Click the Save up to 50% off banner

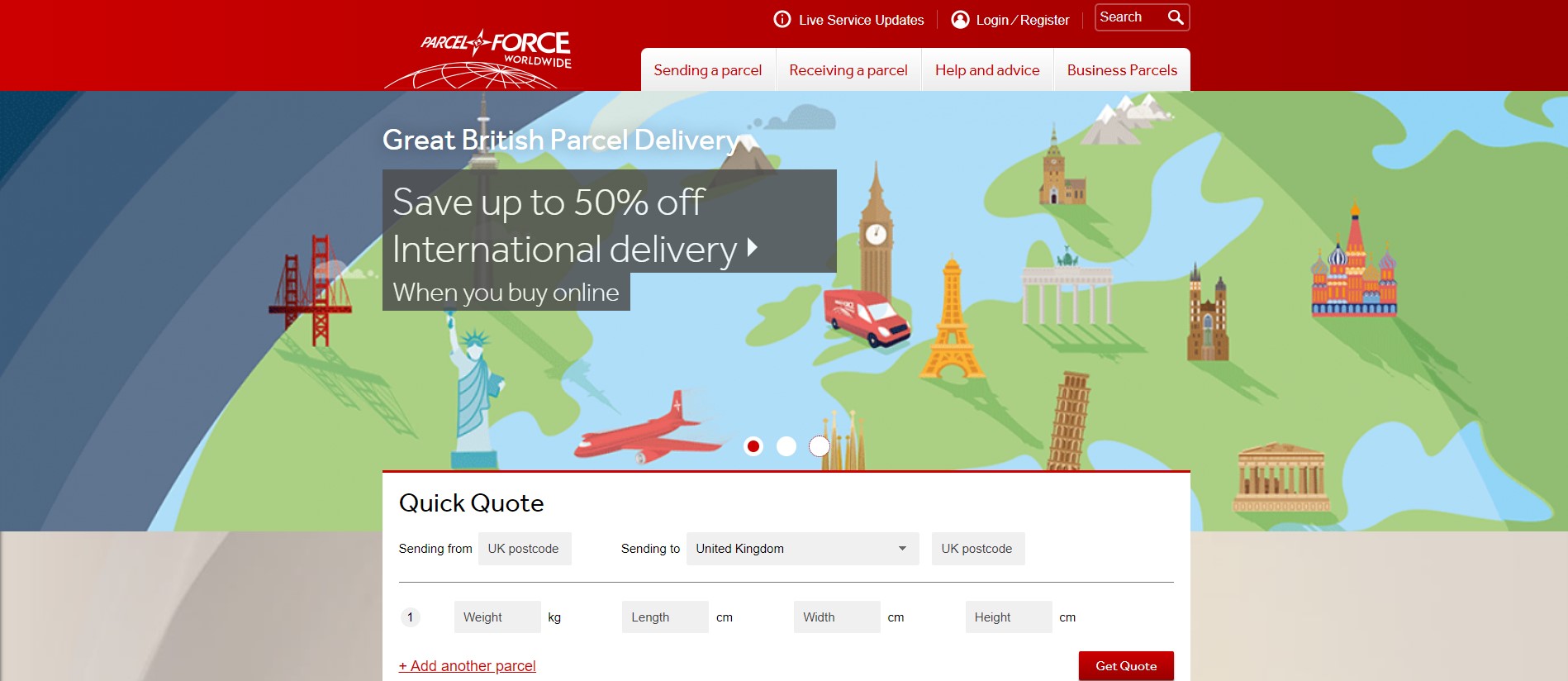tap(609, 221)
